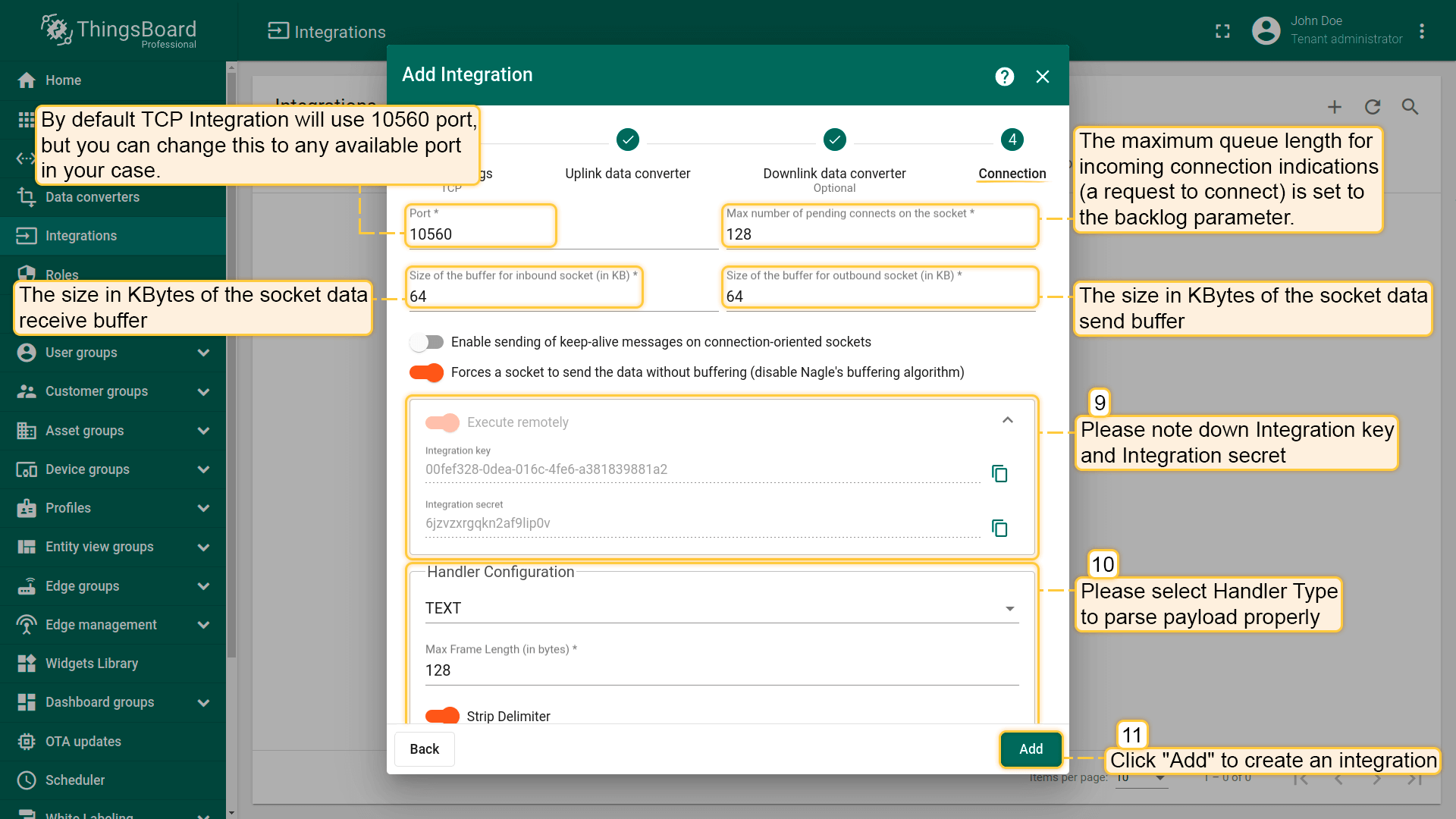Expand Asset groups chevron
Image resolution: width=1456 pixels, height=819 pixels.
203,431
